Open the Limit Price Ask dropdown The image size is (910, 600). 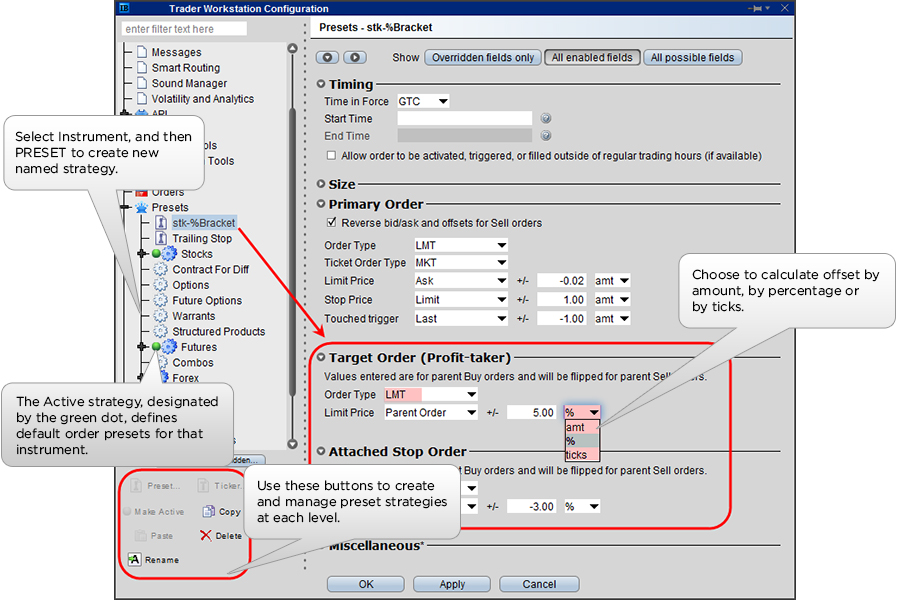click(x=461, y=281)
